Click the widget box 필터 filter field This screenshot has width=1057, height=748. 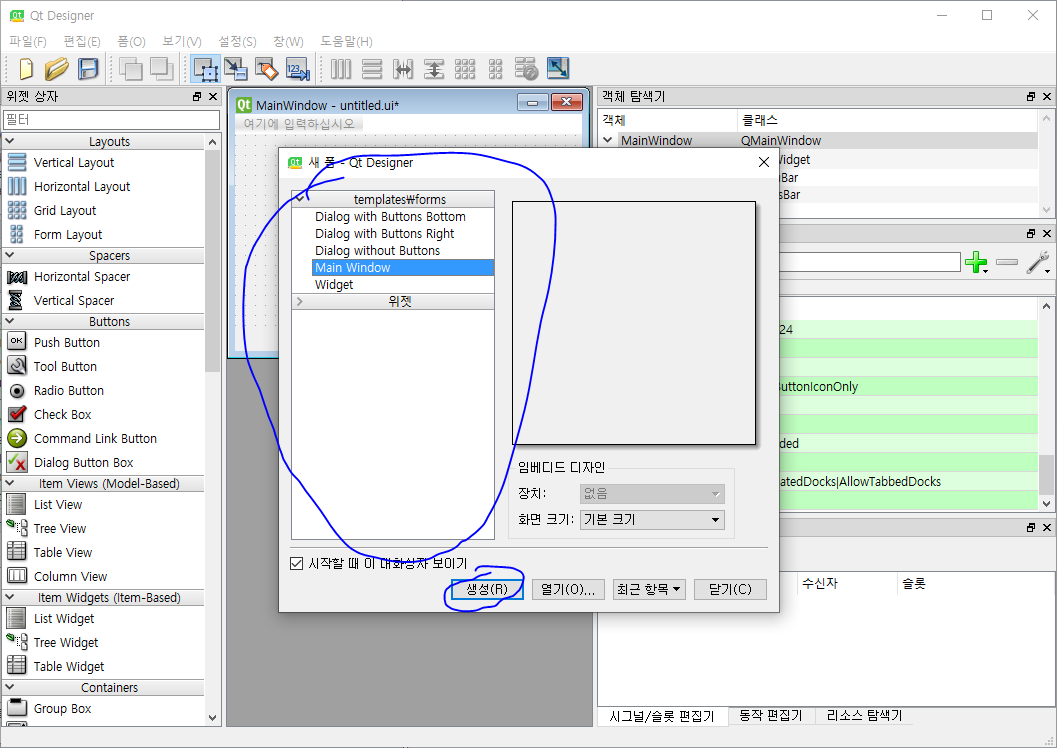112,120
